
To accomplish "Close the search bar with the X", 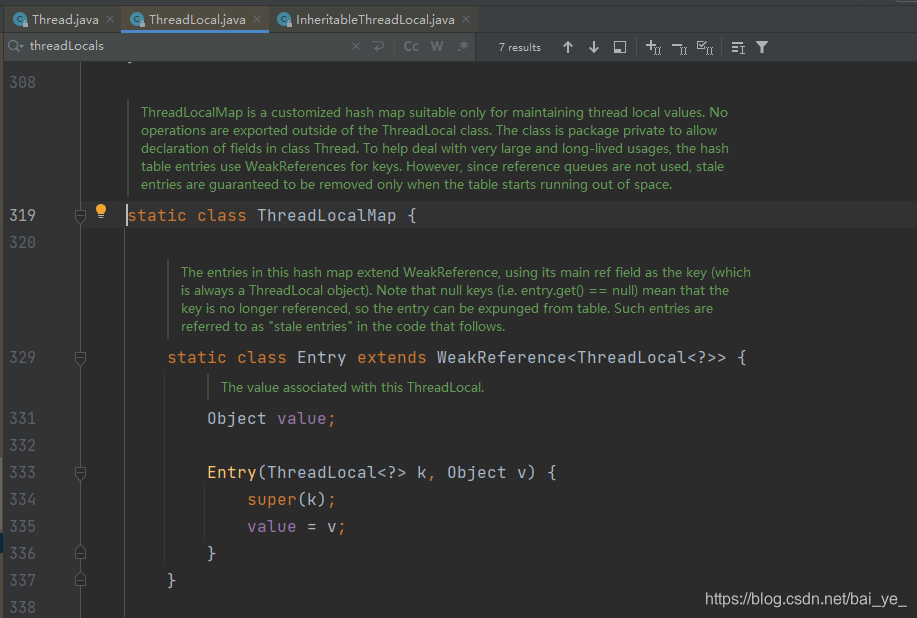I will (356, 46).
